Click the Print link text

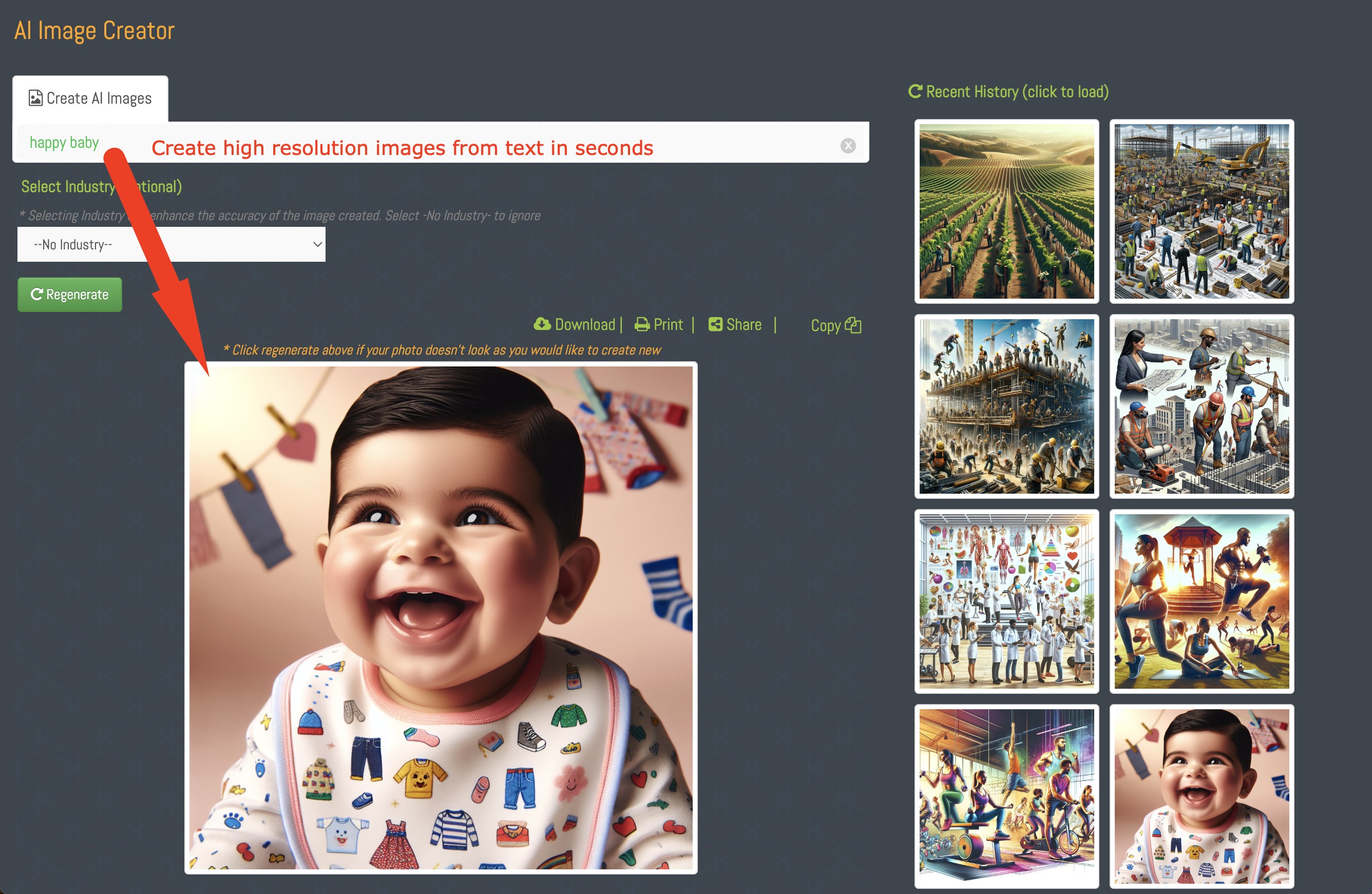(x=668, y=325)
